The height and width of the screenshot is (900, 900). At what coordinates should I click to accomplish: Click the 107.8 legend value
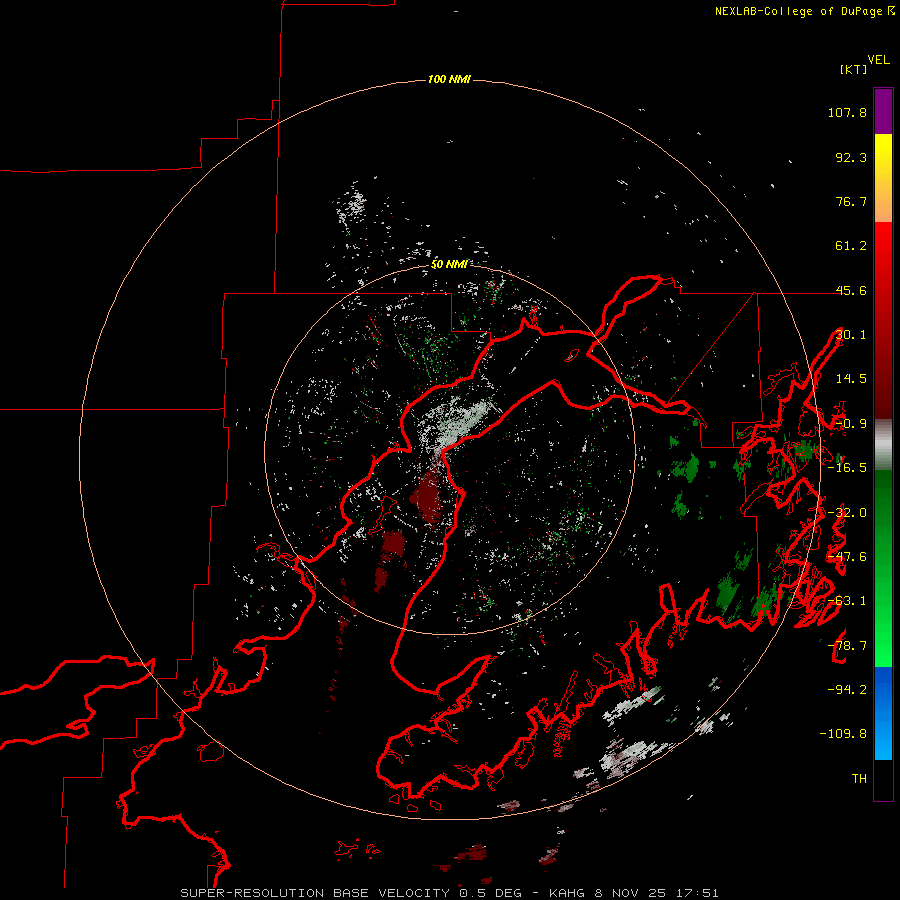click(x=847, y=112)
